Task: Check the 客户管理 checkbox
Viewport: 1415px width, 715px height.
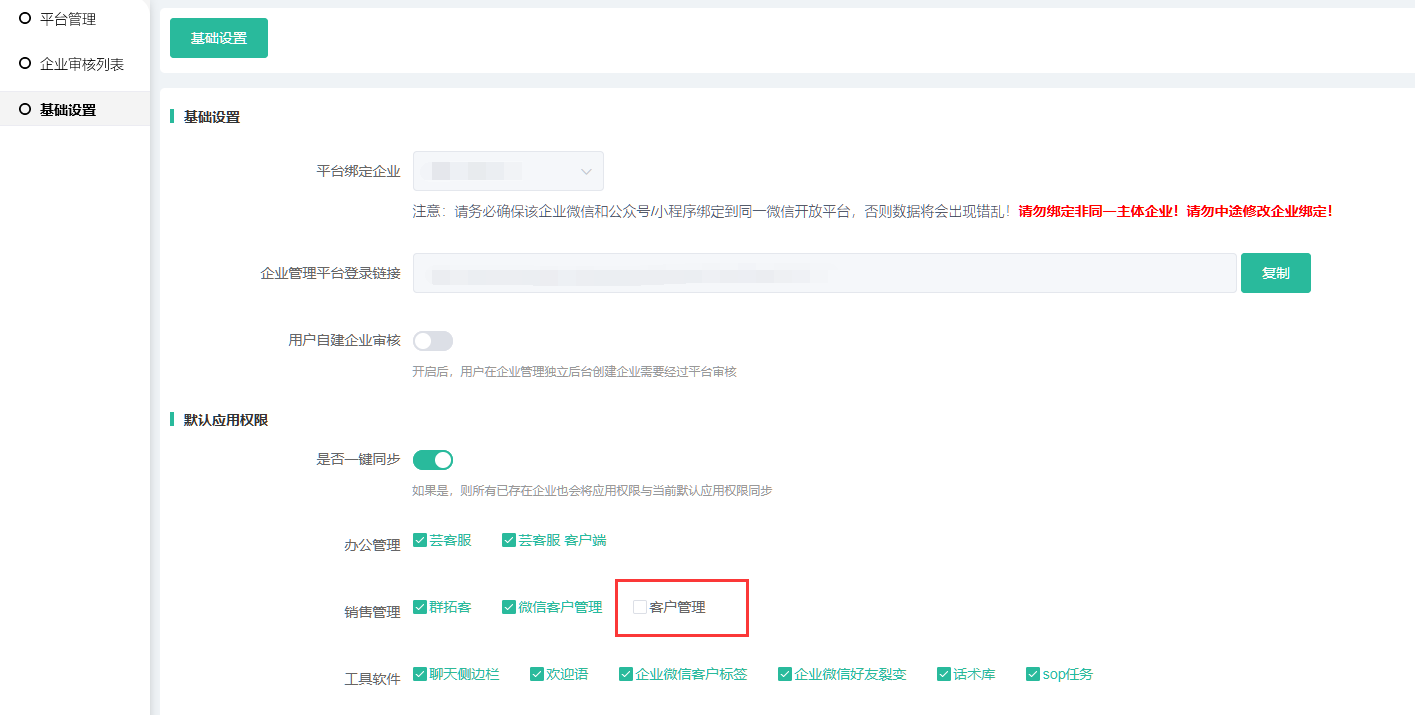Action: 640,608
